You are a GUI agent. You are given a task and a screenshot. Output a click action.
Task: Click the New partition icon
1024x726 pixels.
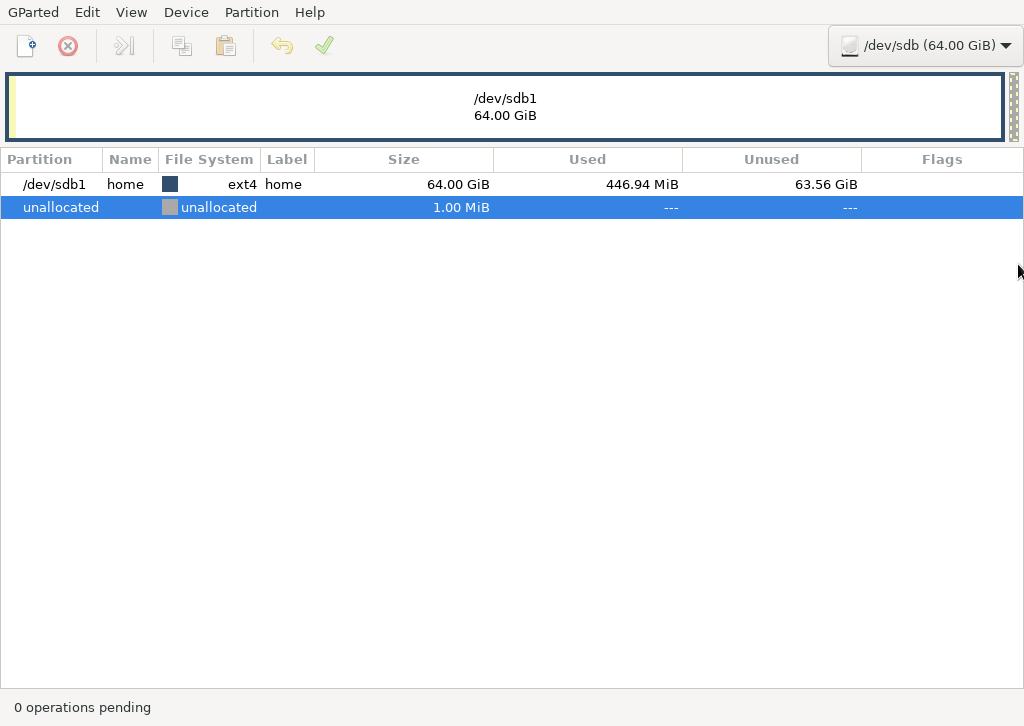click(x=26, y=46)
